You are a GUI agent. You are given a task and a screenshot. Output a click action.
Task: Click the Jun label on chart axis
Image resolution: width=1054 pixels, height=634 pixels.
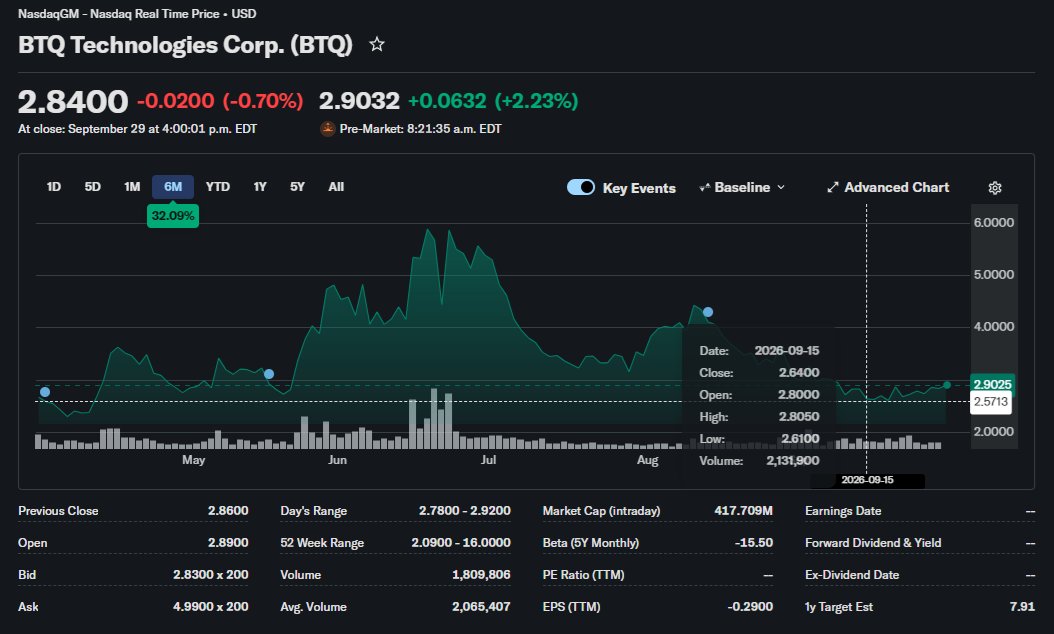pyautogui.click(x=337, y=460)
